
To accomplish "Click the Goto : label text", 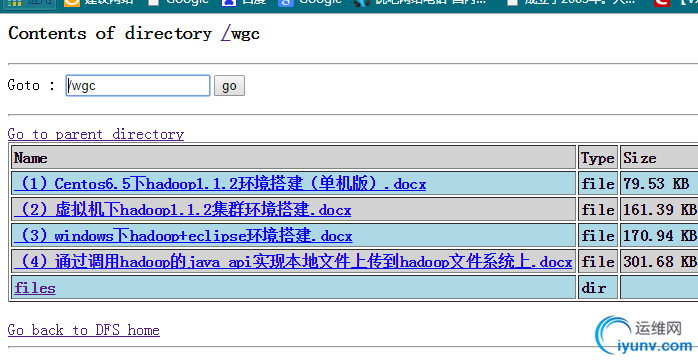I will (x=31, y=85).
